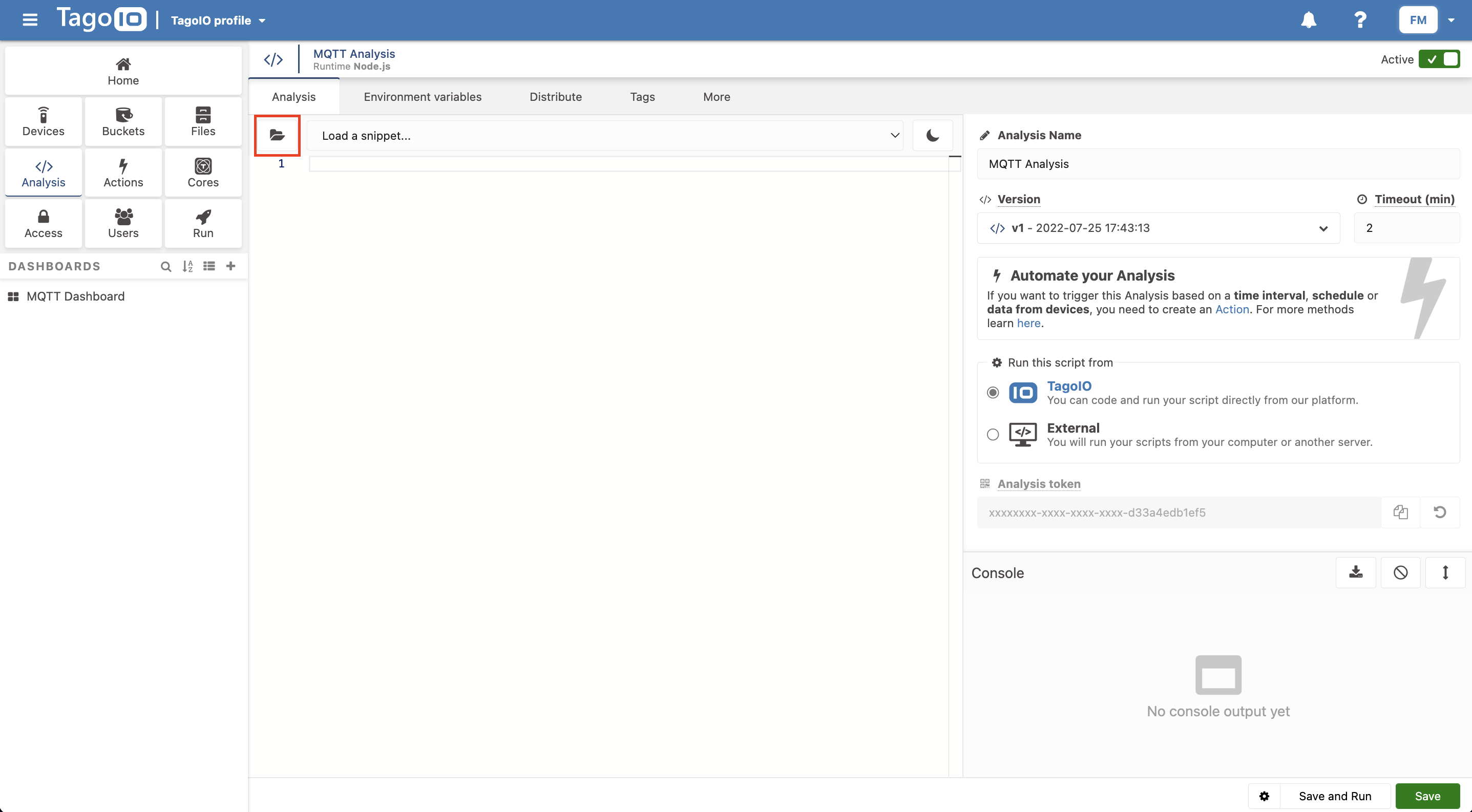Copy the analysis token
Image resolution: width=1472 pixels, height=812 pixels.
[x=1400, y=512]
